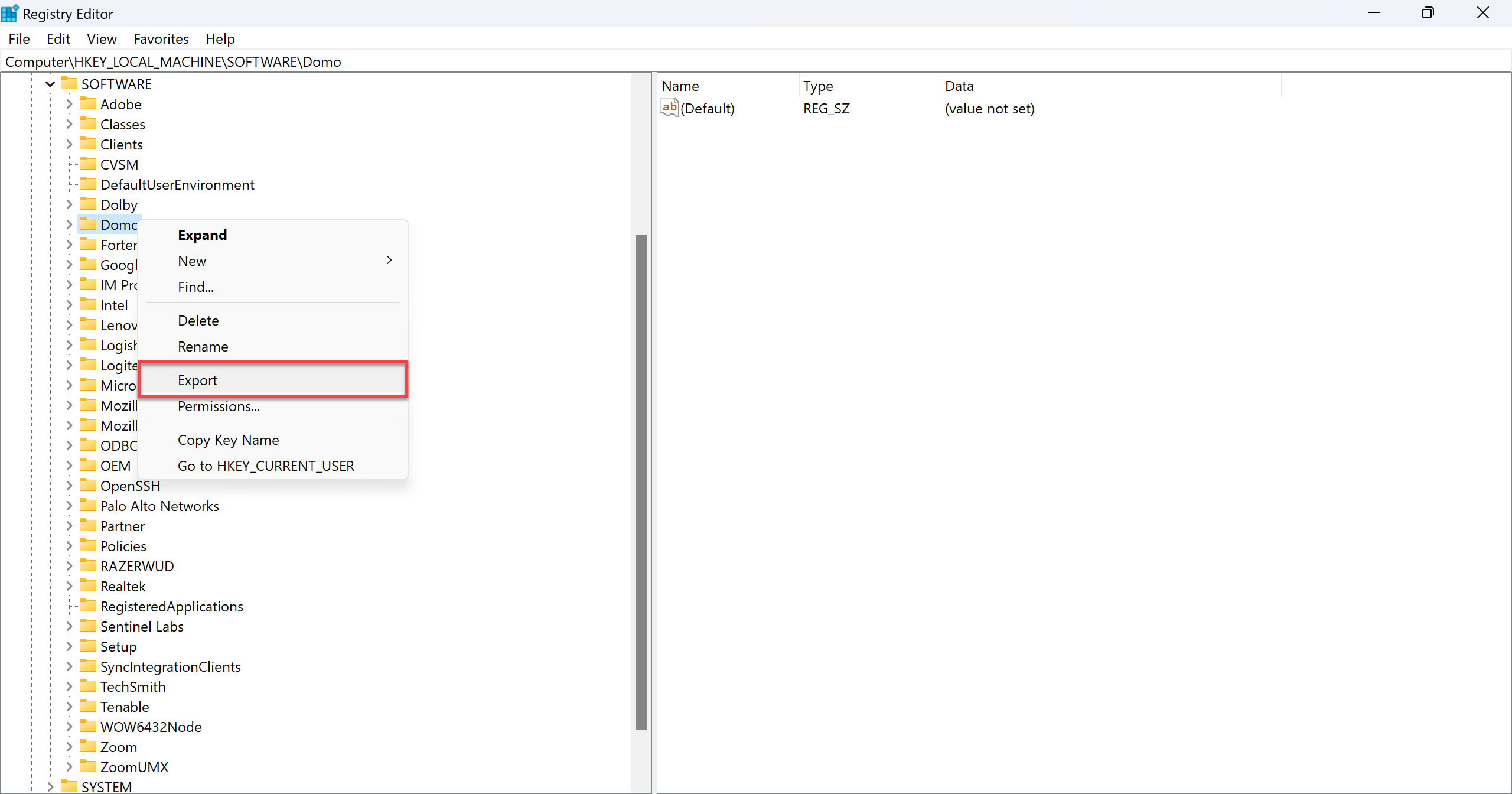
Task: Click the TechSmith folder icon
Action: (x=87, y=686)
